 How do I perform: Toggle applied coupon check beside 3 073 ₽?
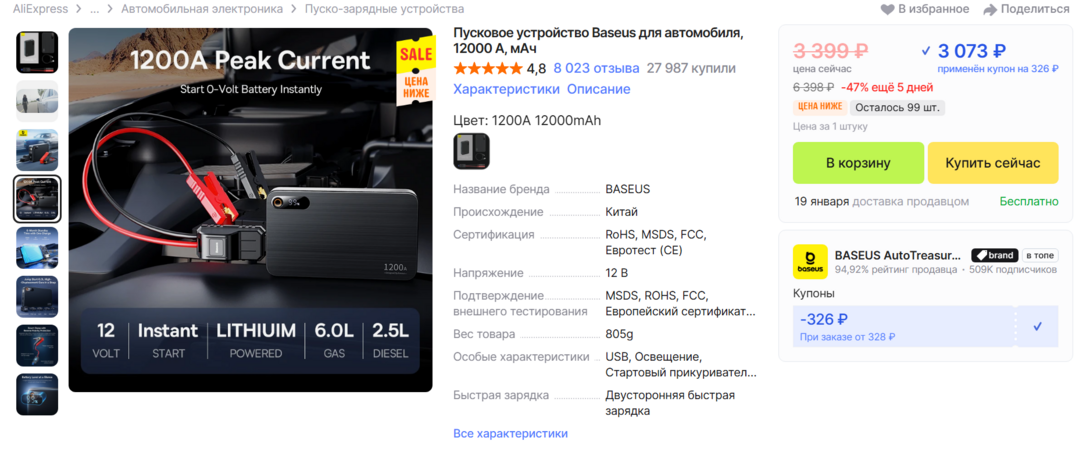point(926,51)
